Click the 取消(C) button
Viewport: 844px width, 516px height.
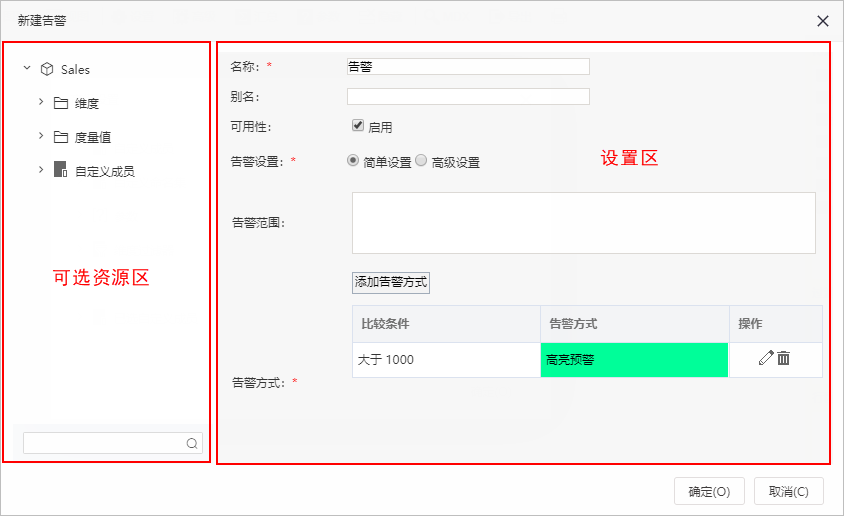pyautogui.click(x=789, y=491)
